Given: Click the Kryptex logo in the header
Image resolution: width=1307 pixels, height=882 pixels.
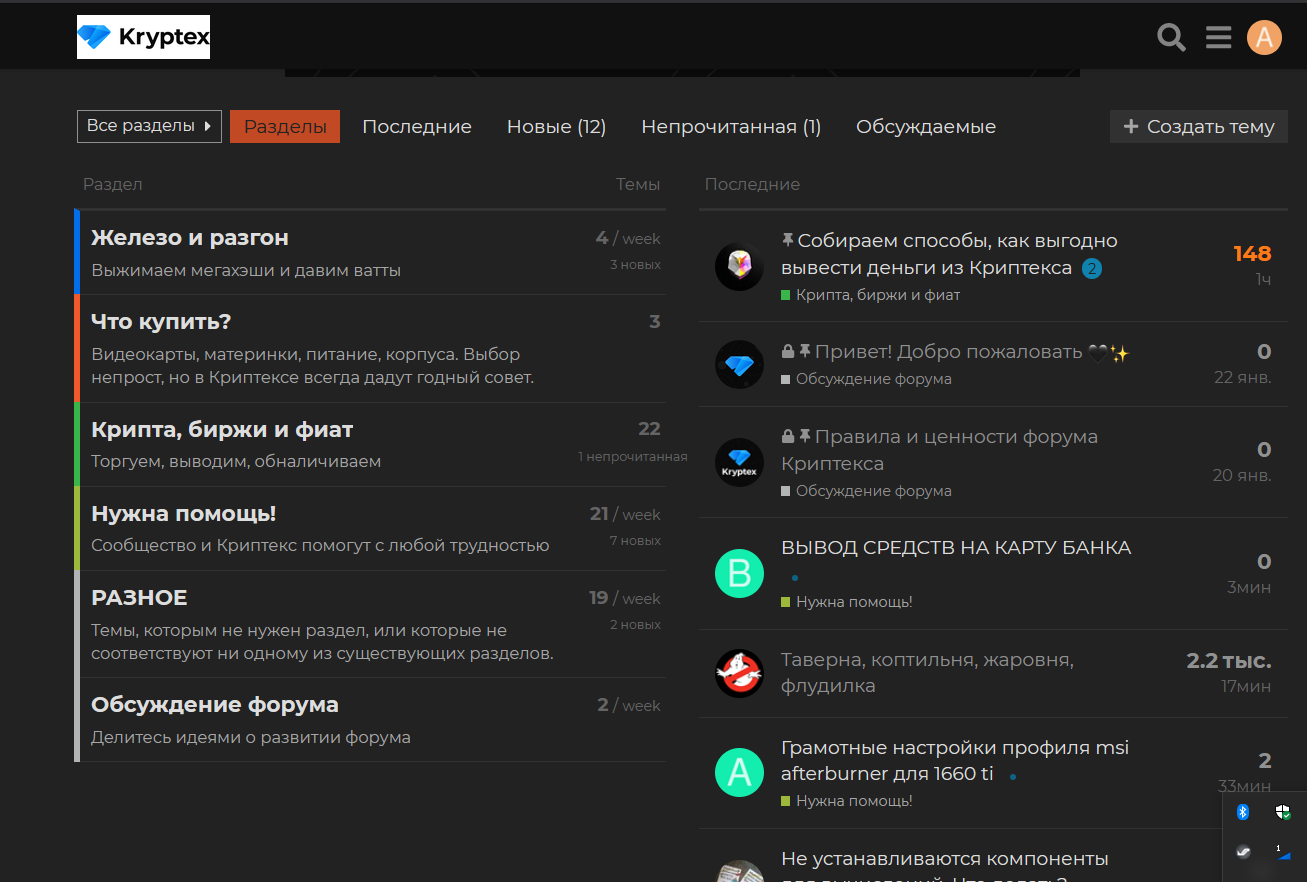Looking at the screenshot, I should (143, 37).
